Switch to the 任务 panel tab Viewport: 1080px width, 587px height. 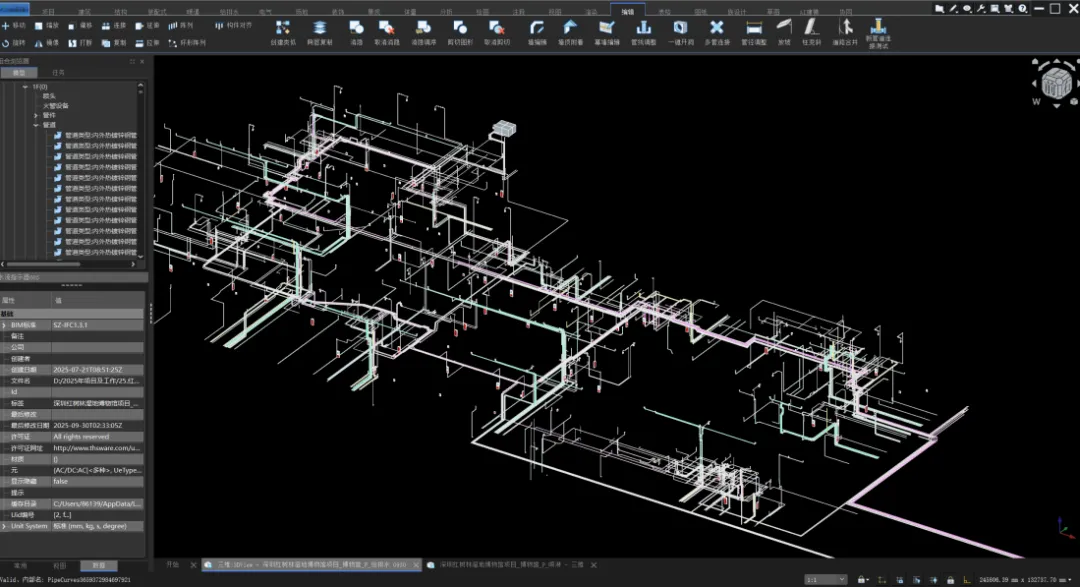[59, 73]
